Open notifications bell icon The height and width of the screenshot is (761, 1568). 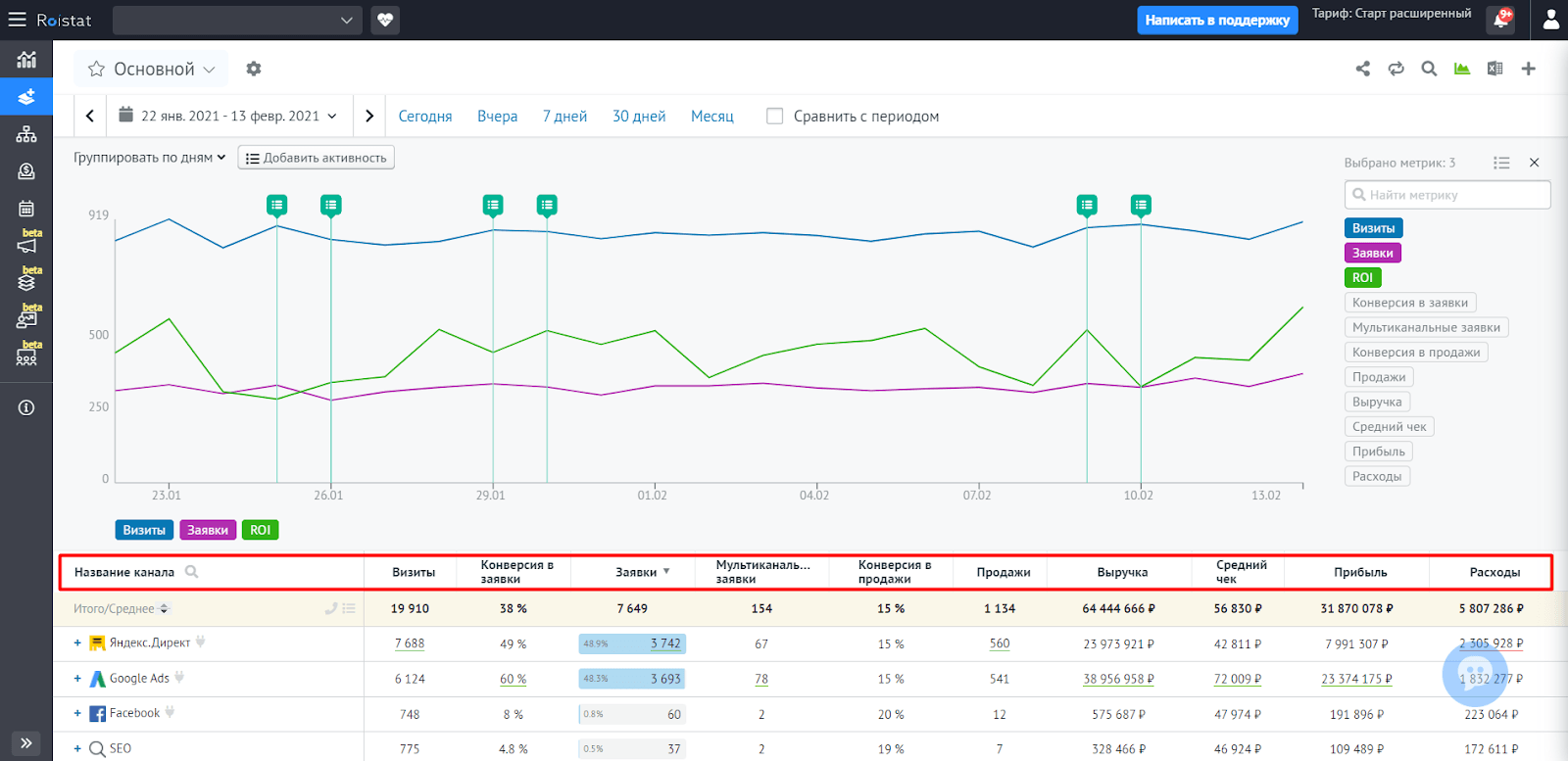(1500, 20)
